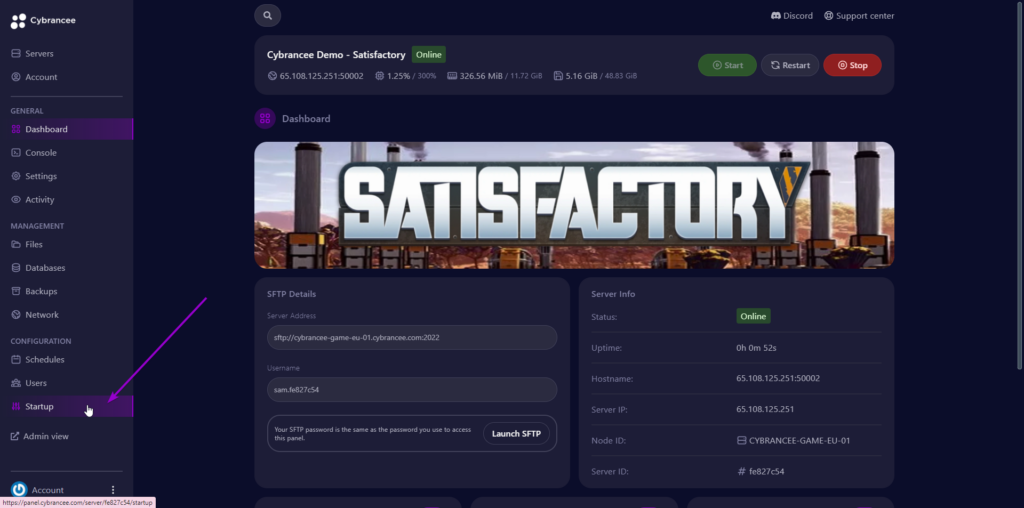Click the SFTP Username field

click(x=412, y=390)
